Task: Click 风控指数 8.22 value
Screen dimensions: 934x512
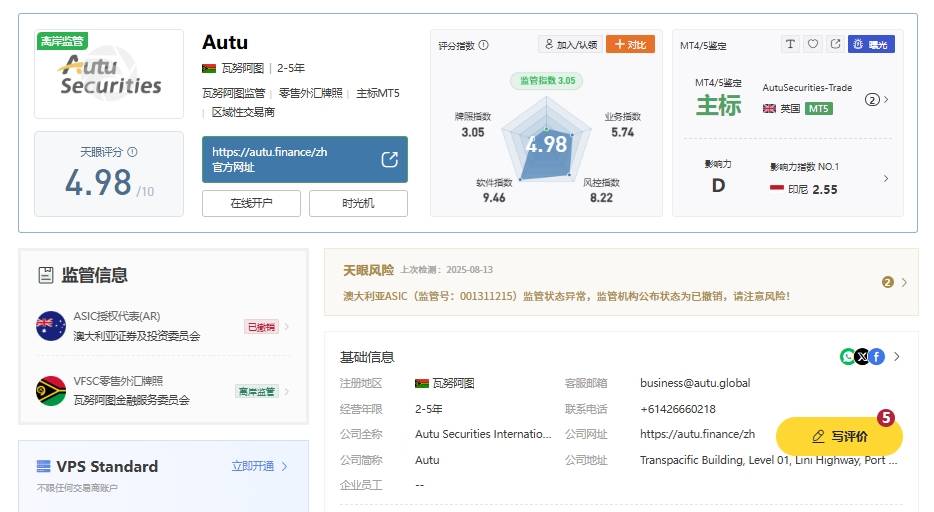Action: (x=601, y=198)
